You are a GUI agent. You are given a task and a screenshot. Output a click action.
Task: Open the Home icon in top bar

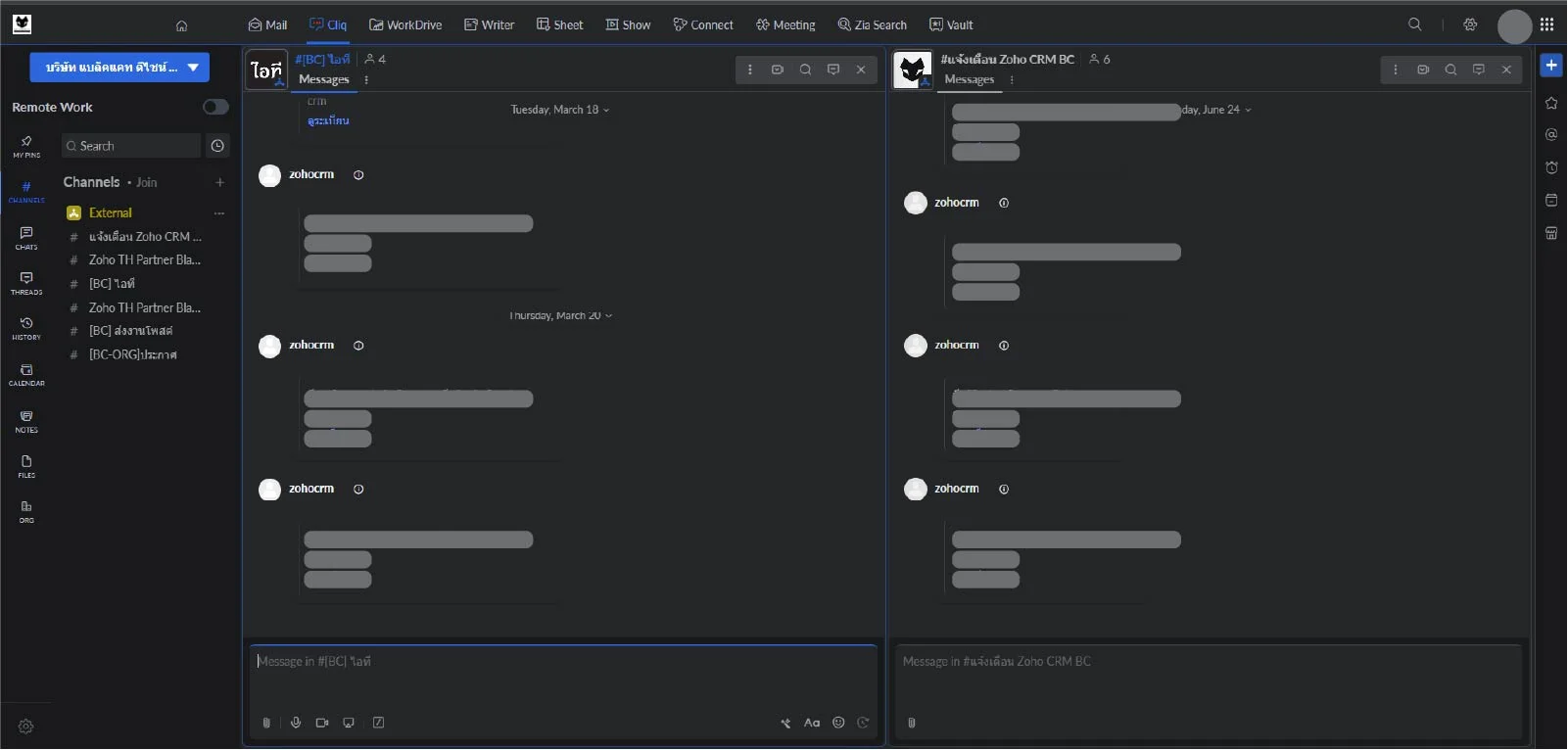tap(181, 25)
